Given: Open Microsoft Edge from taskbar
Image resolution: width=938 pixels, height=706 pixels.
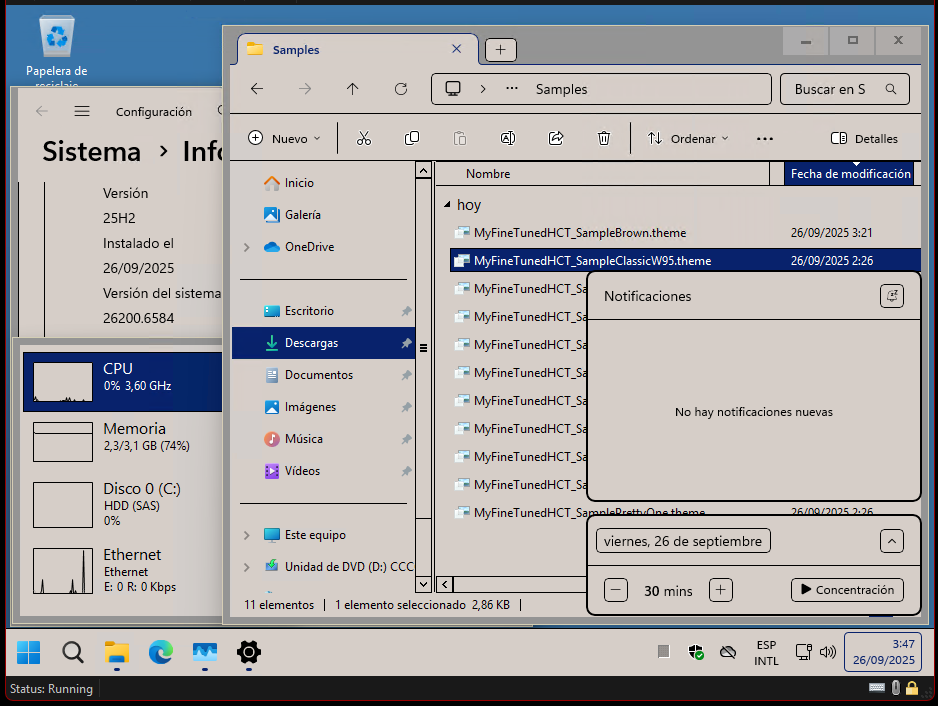Looking at the screenshot, I should [161, 652].
